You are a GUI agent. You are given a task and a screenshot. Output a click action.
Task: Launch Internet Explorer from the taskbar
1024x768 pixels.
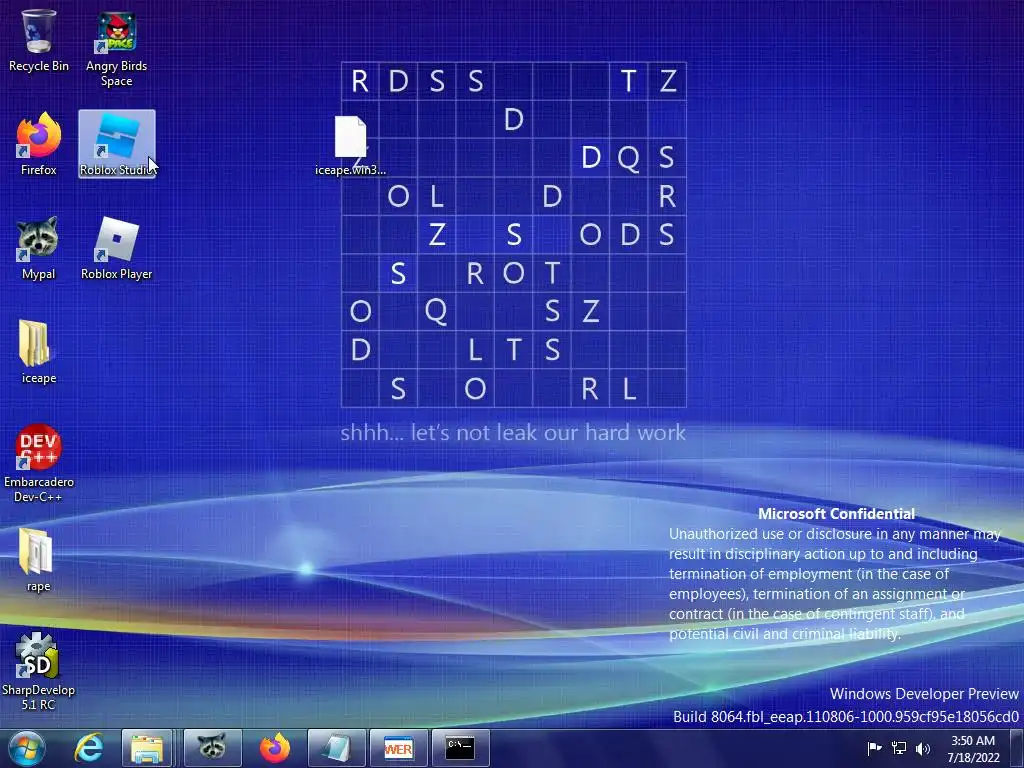point(89,748)
